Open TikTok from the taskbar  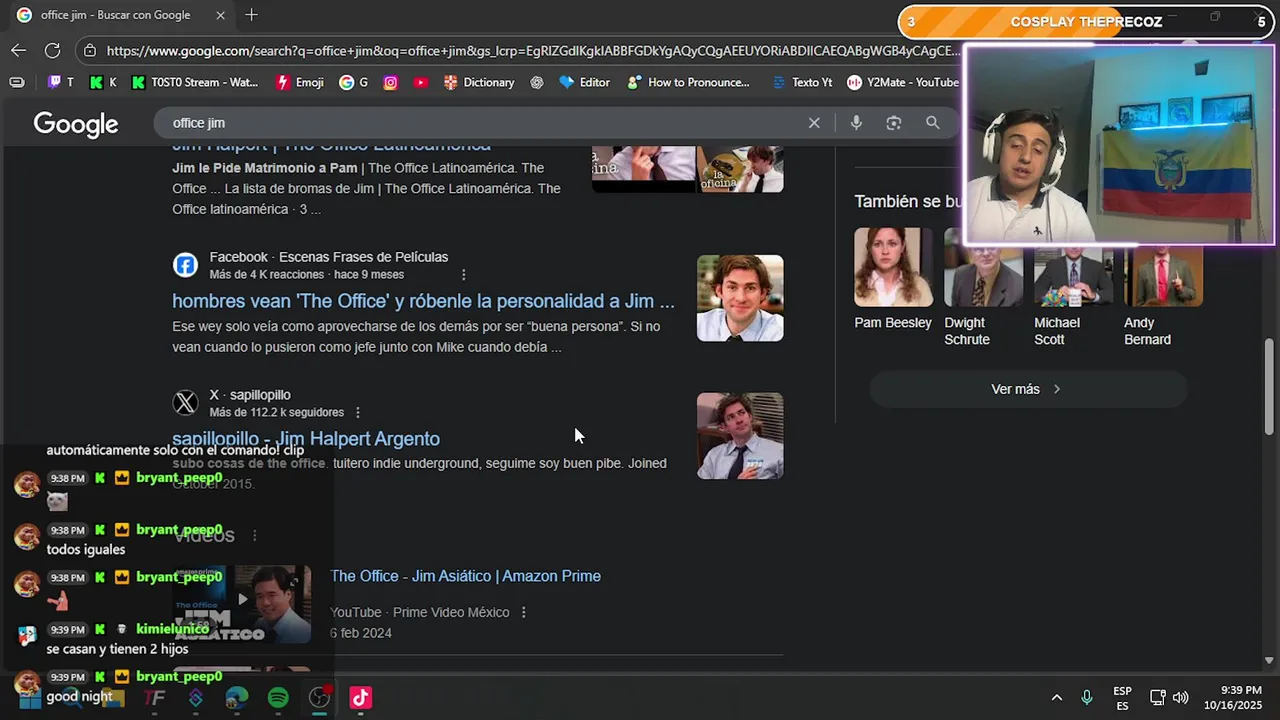[x=361, y=698]
